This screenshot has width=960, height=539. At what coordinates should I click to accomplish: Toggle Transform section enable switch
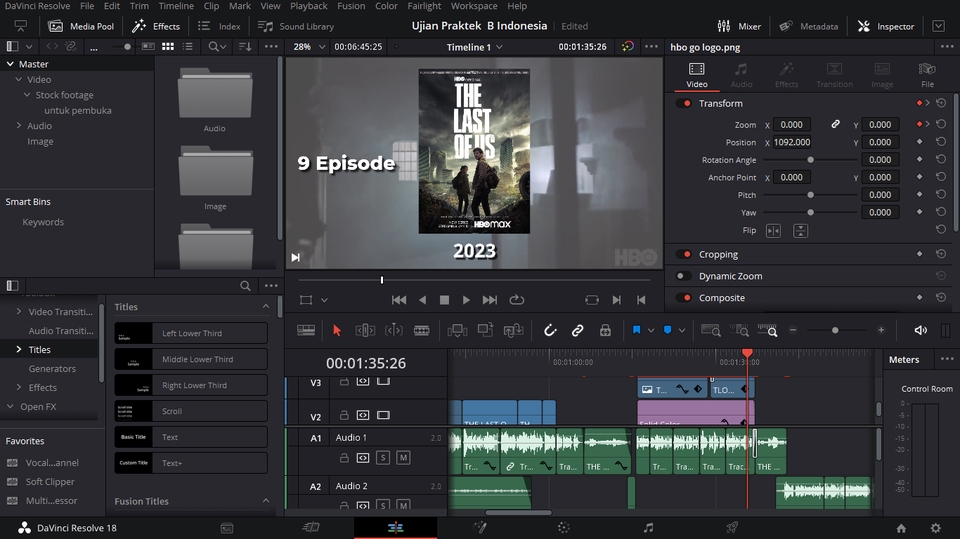pyautogui.click(x=683, y=103)
